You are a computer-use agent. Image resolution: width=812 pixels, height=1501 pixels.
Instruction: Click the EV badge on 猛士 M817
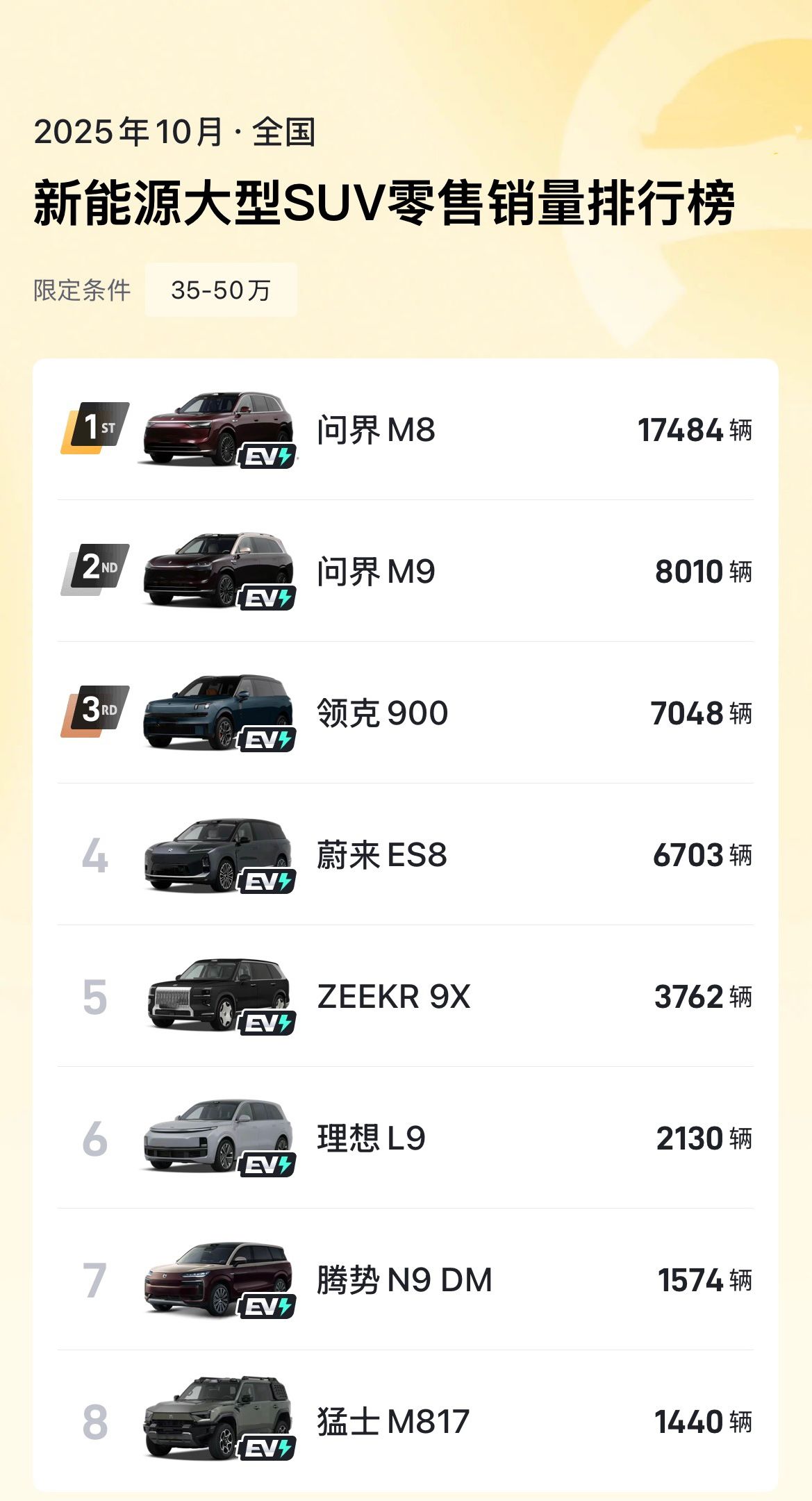coord(267,1448)
